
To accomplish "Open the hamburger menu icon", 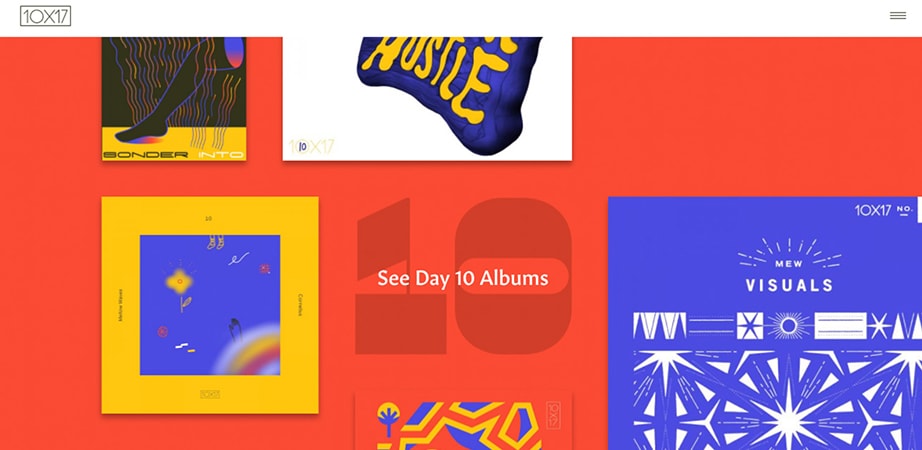I will [x=897, y=16].
